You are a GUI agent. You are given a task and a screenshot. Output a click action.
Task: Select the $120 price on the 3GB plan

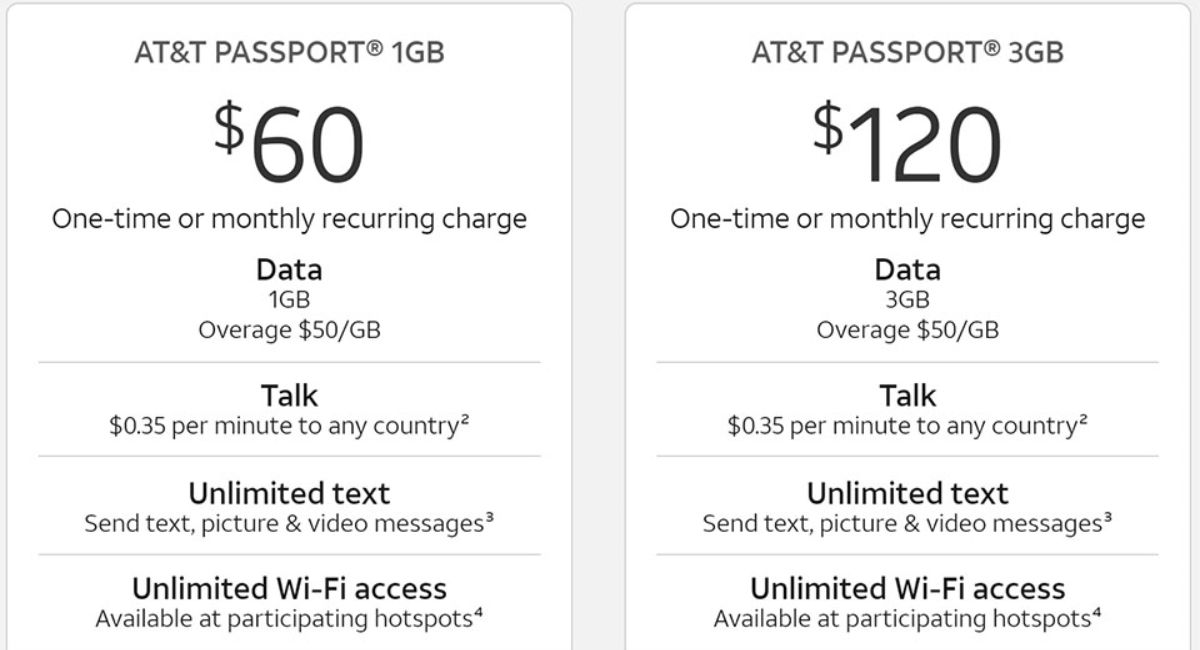tap(907, 143)
